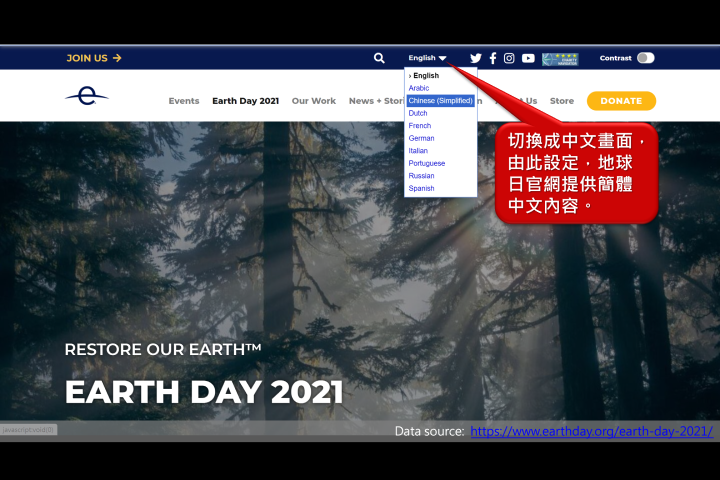Open the Twitter bird icon
This screenshot has height=480, width=720.
pos(476,58)
